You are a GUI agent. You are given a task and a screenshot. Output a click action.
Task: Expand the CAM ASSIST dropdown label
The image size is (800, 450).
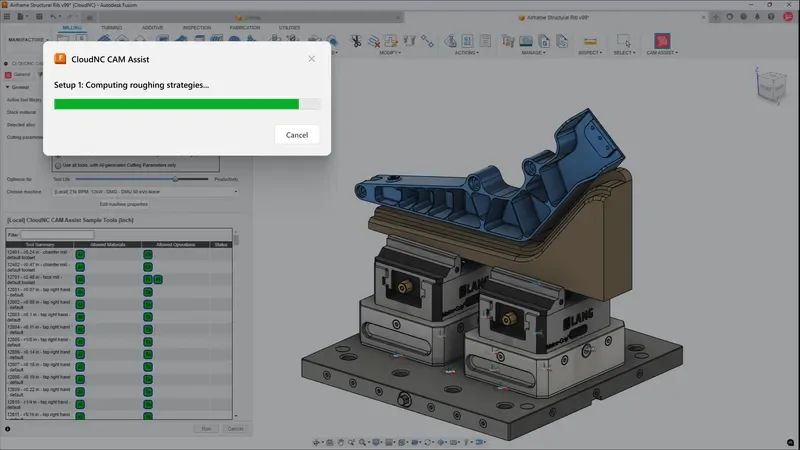(x=662, y=53)
